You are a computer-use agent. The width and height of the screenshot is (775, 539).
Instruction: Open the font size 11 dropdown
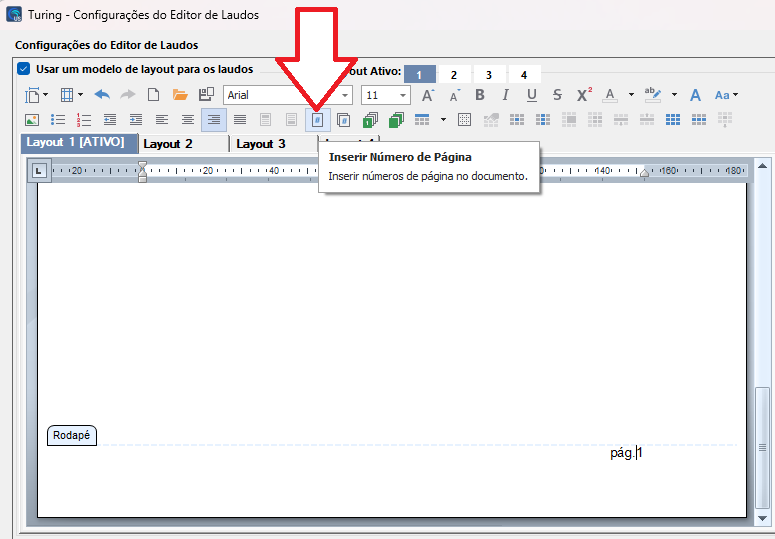(x=403, y=95)
